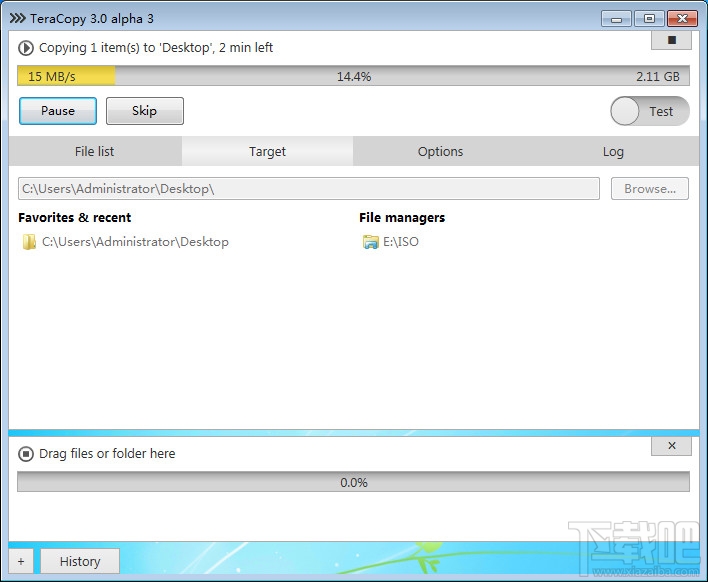Viewport: 708px width, 582px height.
Task: Click the 'Favorites & recent' heading
Action: [x=75, y=218]
